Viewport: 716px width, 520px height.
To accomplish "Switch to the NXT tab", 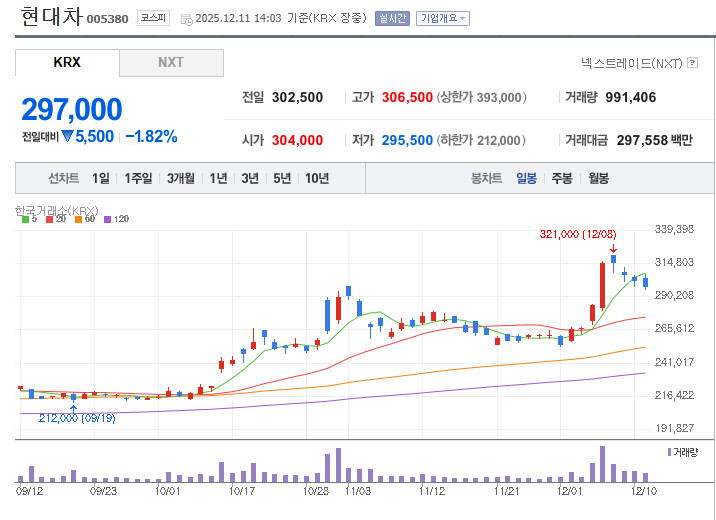I will [x=171, y=62].
